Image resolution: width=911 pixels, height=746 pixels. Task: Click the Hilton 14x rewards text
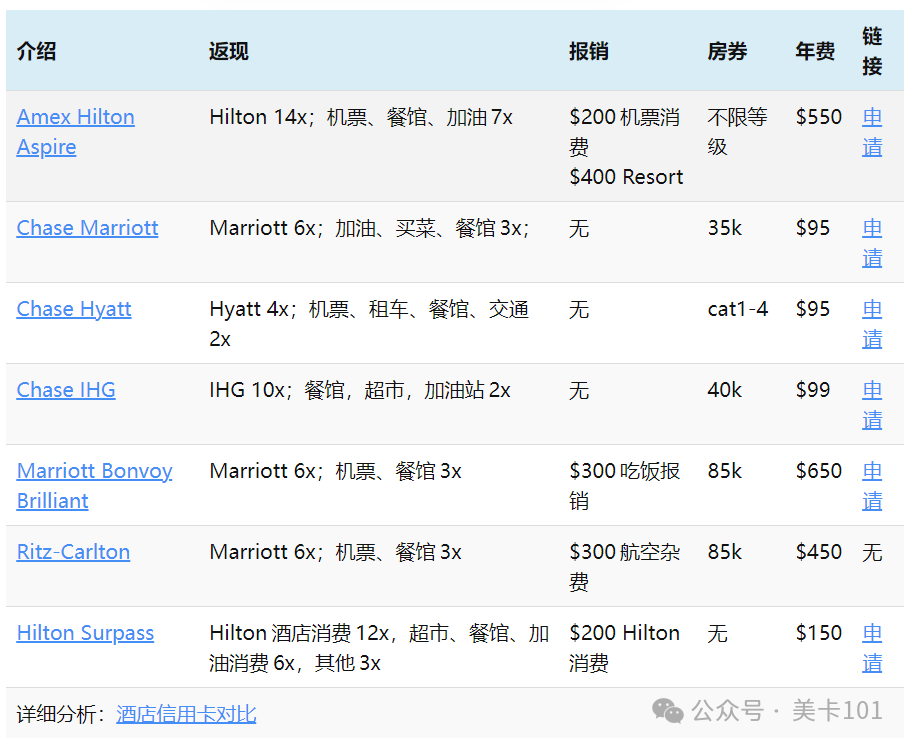click(361, 117)
